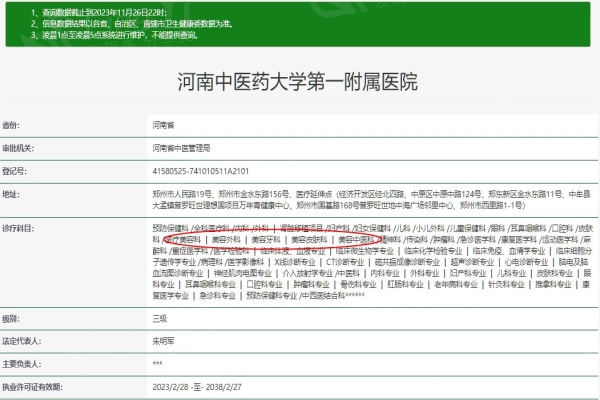
Task: Click the department 医学影像科
Action: click(246, 262)
